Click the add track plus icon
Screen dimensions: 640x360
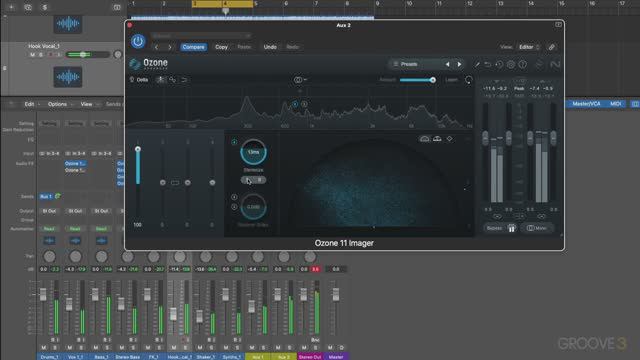[x=11, y=7]
